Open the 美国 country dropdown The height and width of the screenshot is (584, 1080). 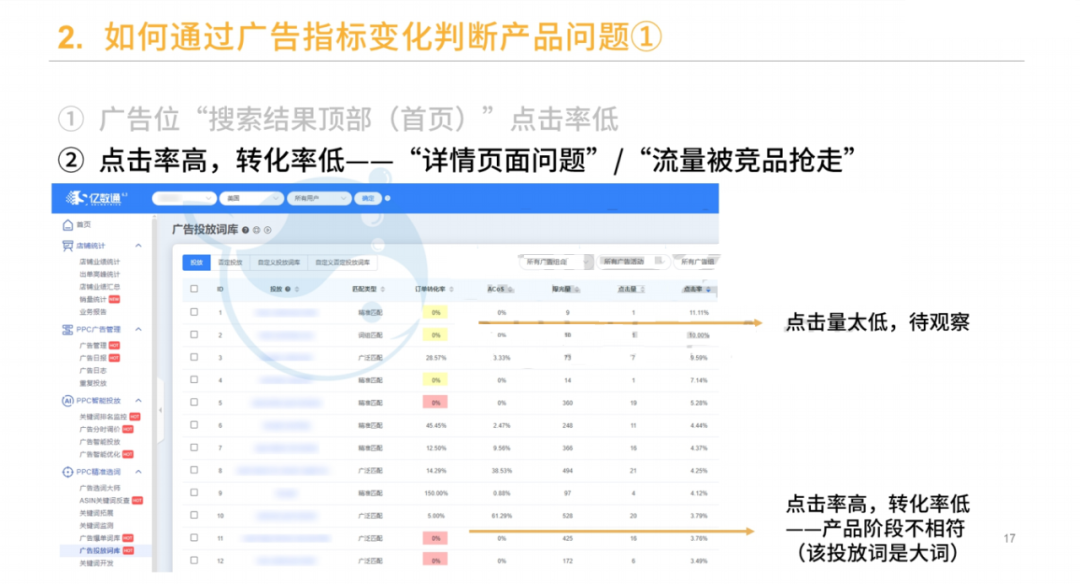click(251, 198)
